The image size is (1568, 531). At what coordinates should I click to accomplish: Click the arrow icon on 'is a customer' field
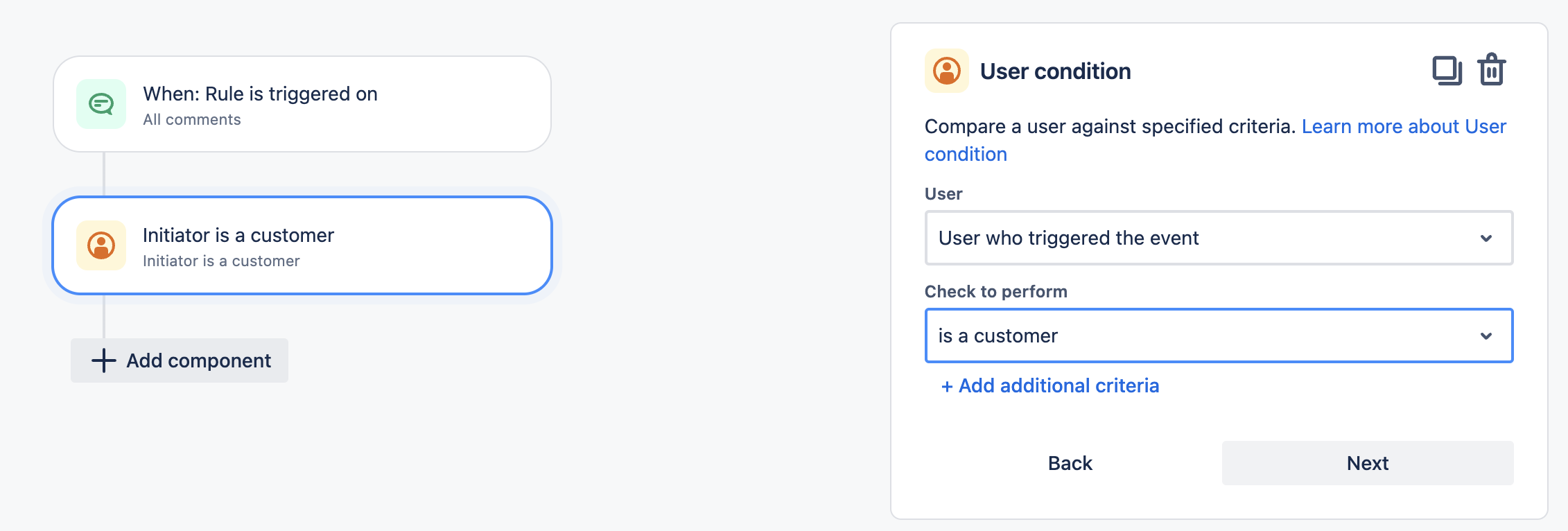[x=1485, y=336]
